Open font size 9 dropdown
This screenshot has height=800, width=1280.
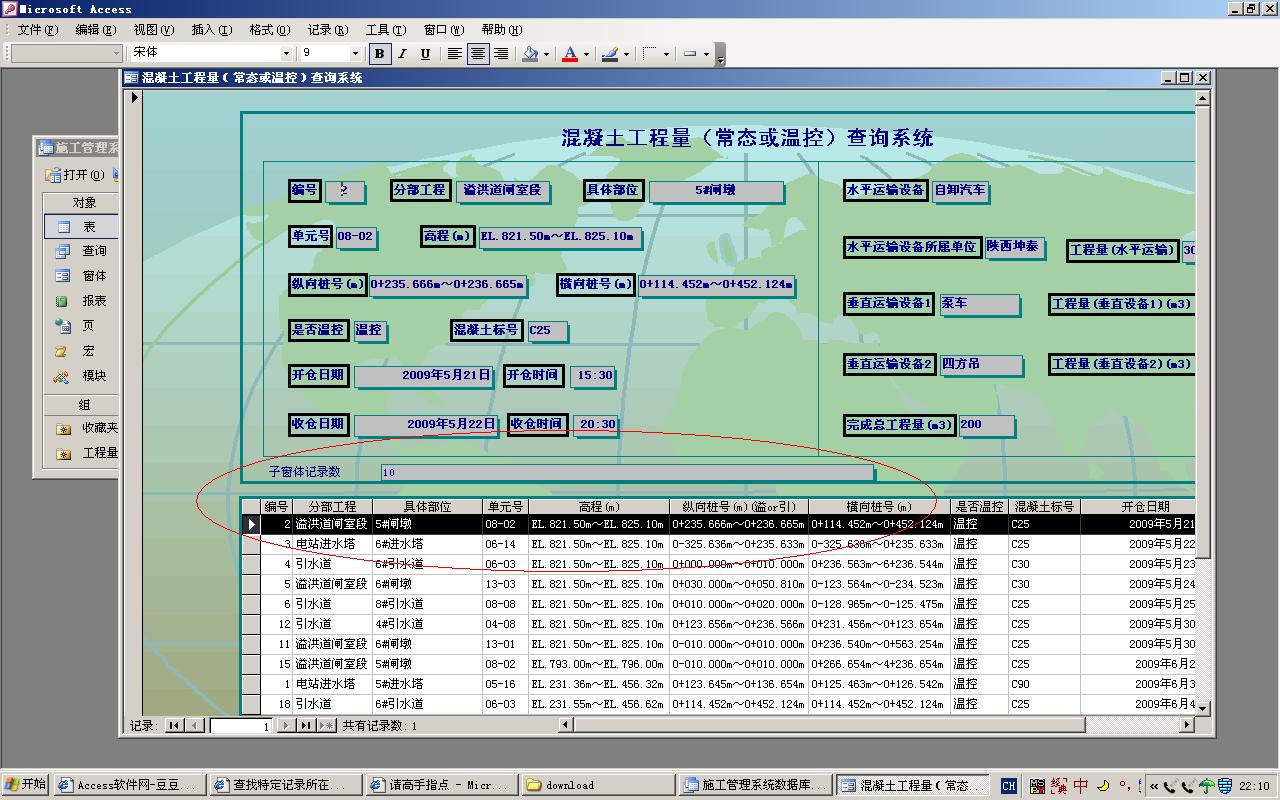(x=355, y=53)
